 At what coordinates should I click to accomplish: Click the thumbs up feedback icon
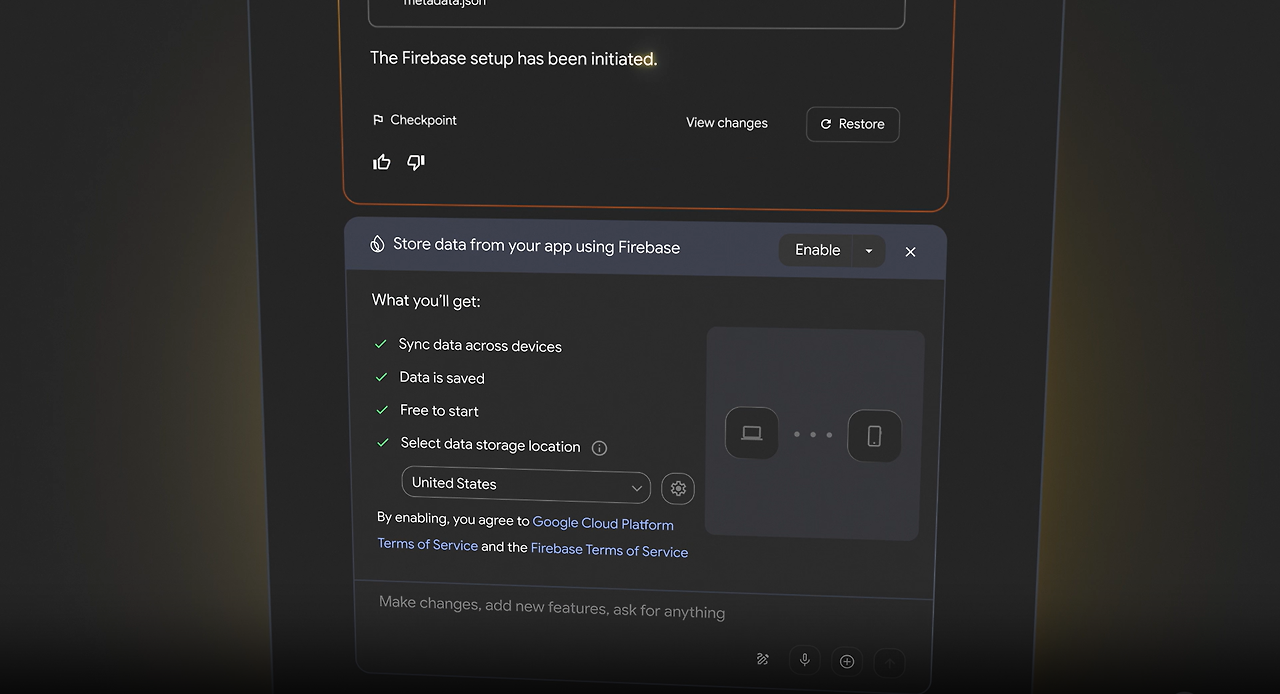coord(382,162)
